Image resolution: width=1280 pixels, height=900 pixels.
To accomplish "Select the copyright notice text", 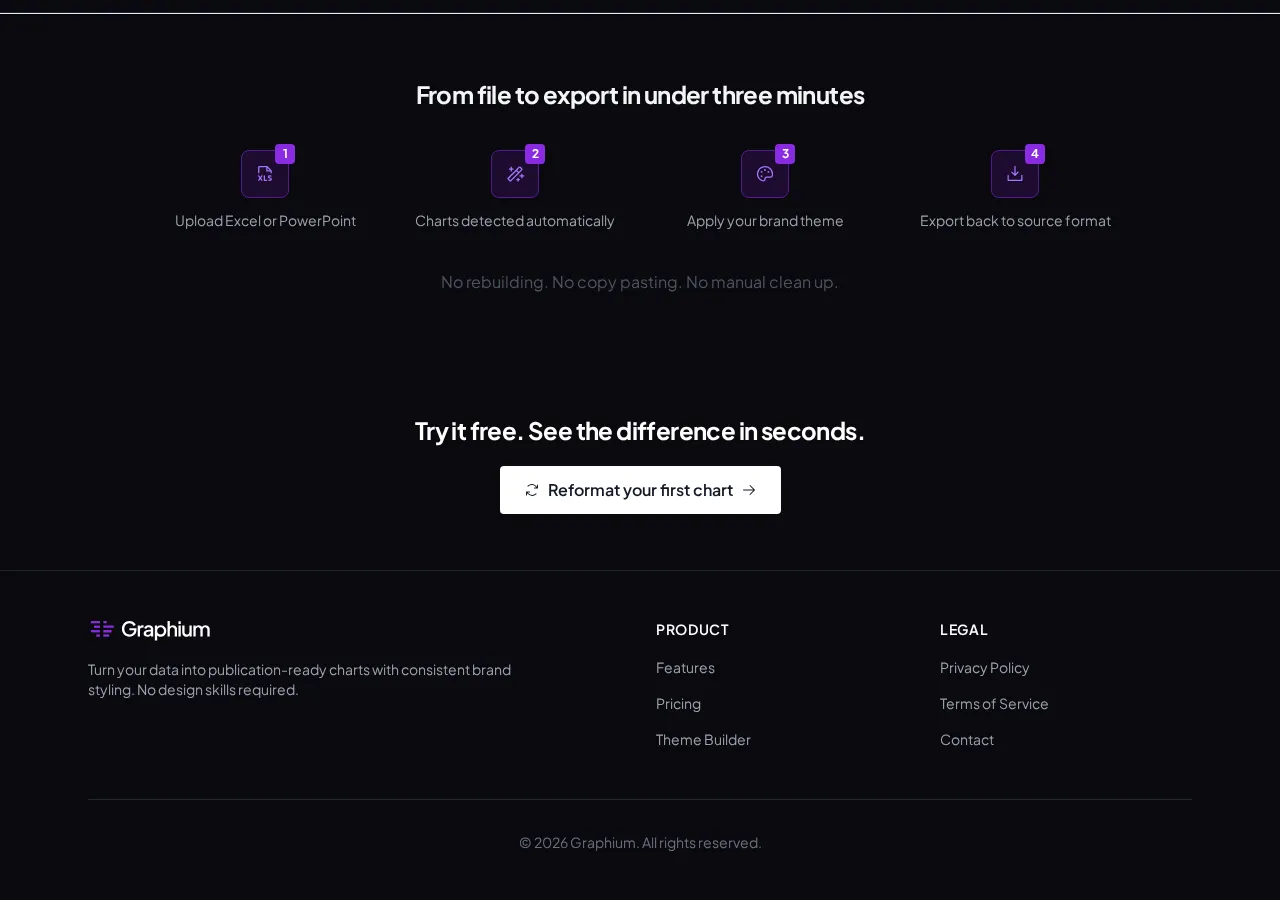I will 640,842.
